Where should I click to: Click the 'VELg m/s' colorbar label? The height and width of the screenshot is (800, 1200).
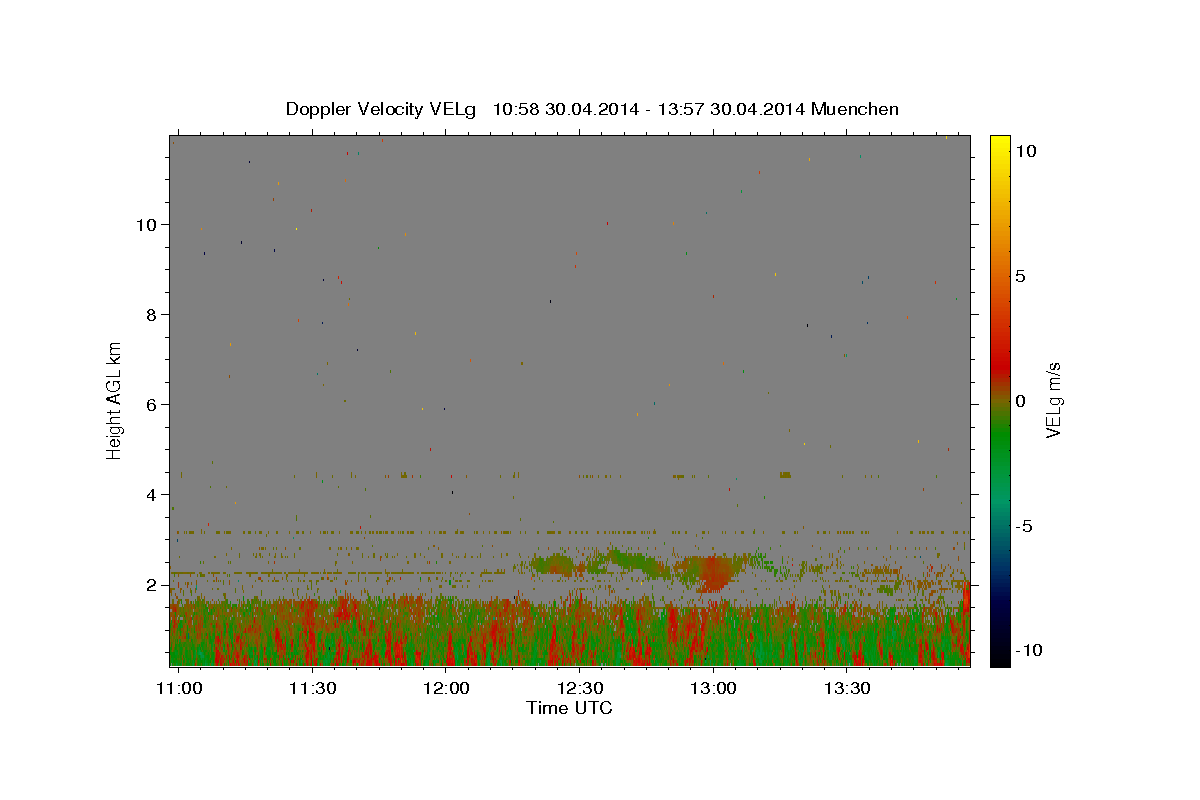point(1053,399)
